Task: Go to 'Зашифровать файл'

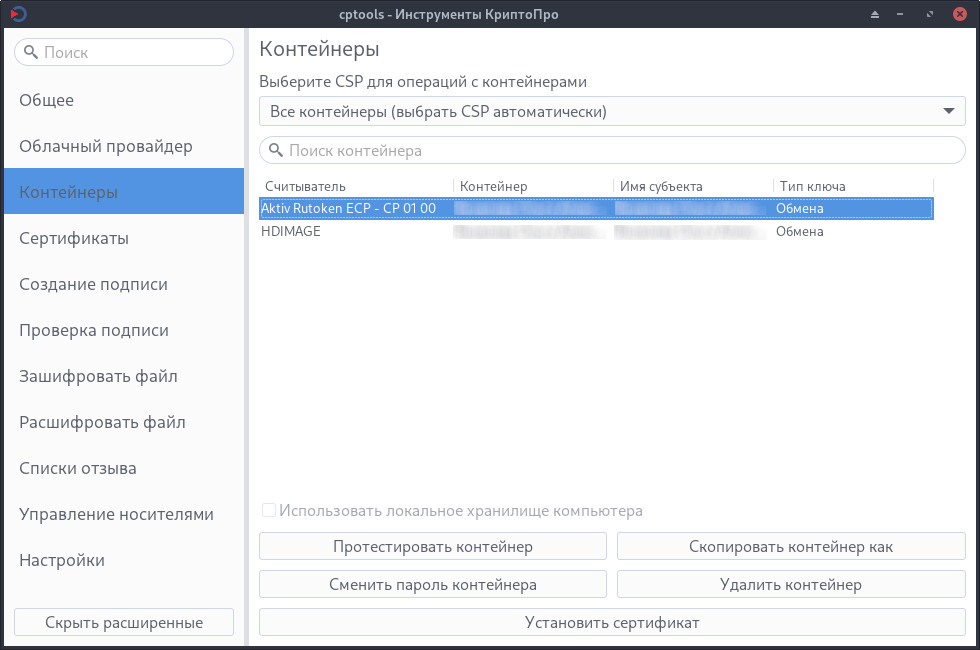Action: coord(124,376)
